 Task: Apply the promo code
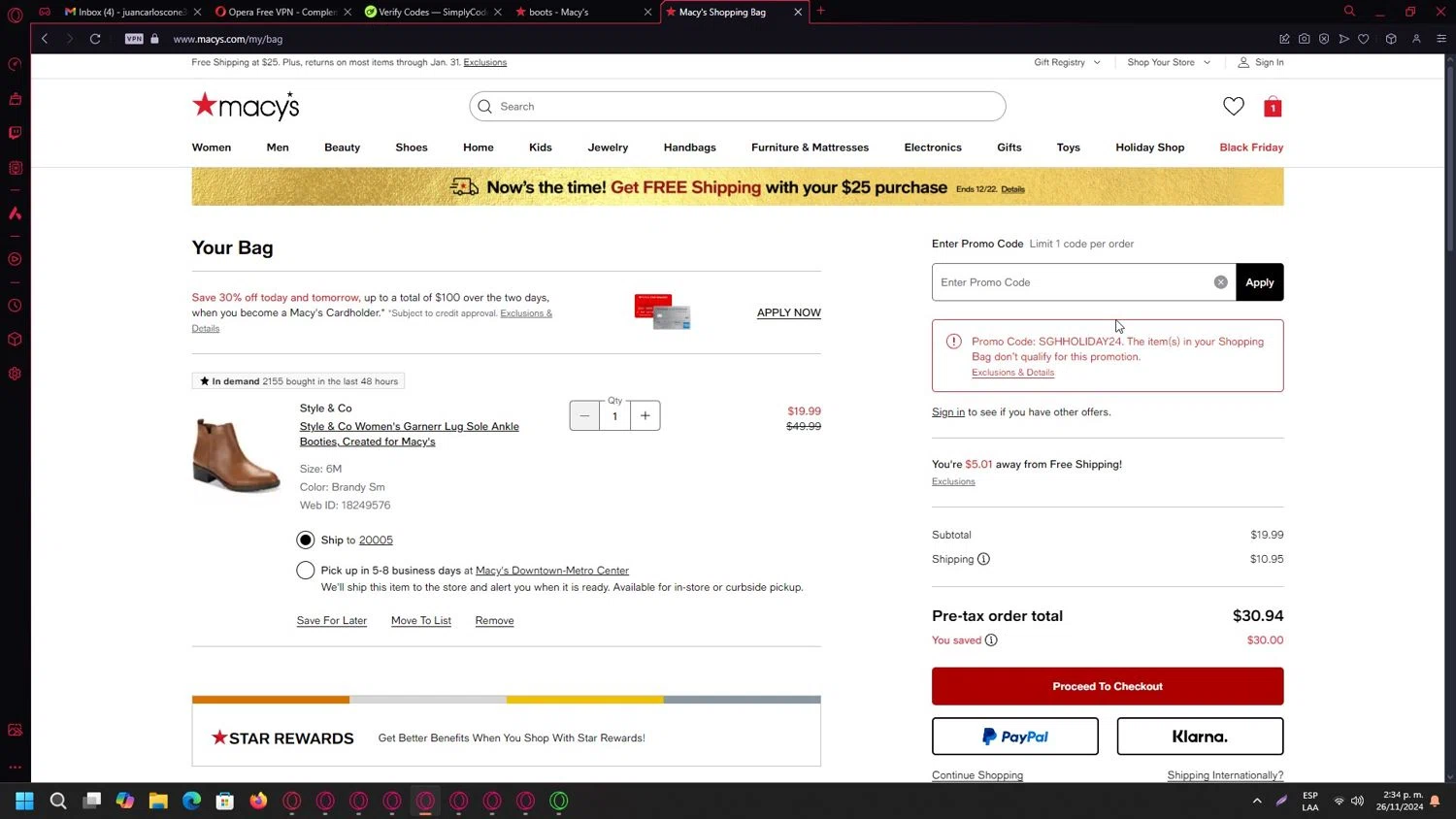click(x=1259, y=282)
